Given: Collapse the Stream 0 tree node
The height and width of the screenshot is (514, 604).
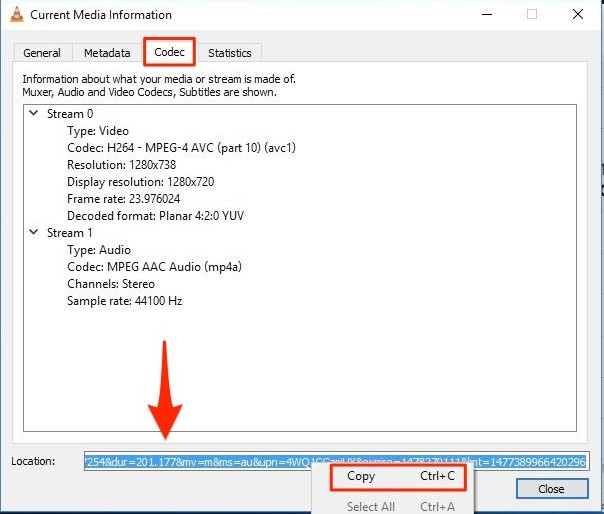Looking at the screenshot, I should point(34,113).
